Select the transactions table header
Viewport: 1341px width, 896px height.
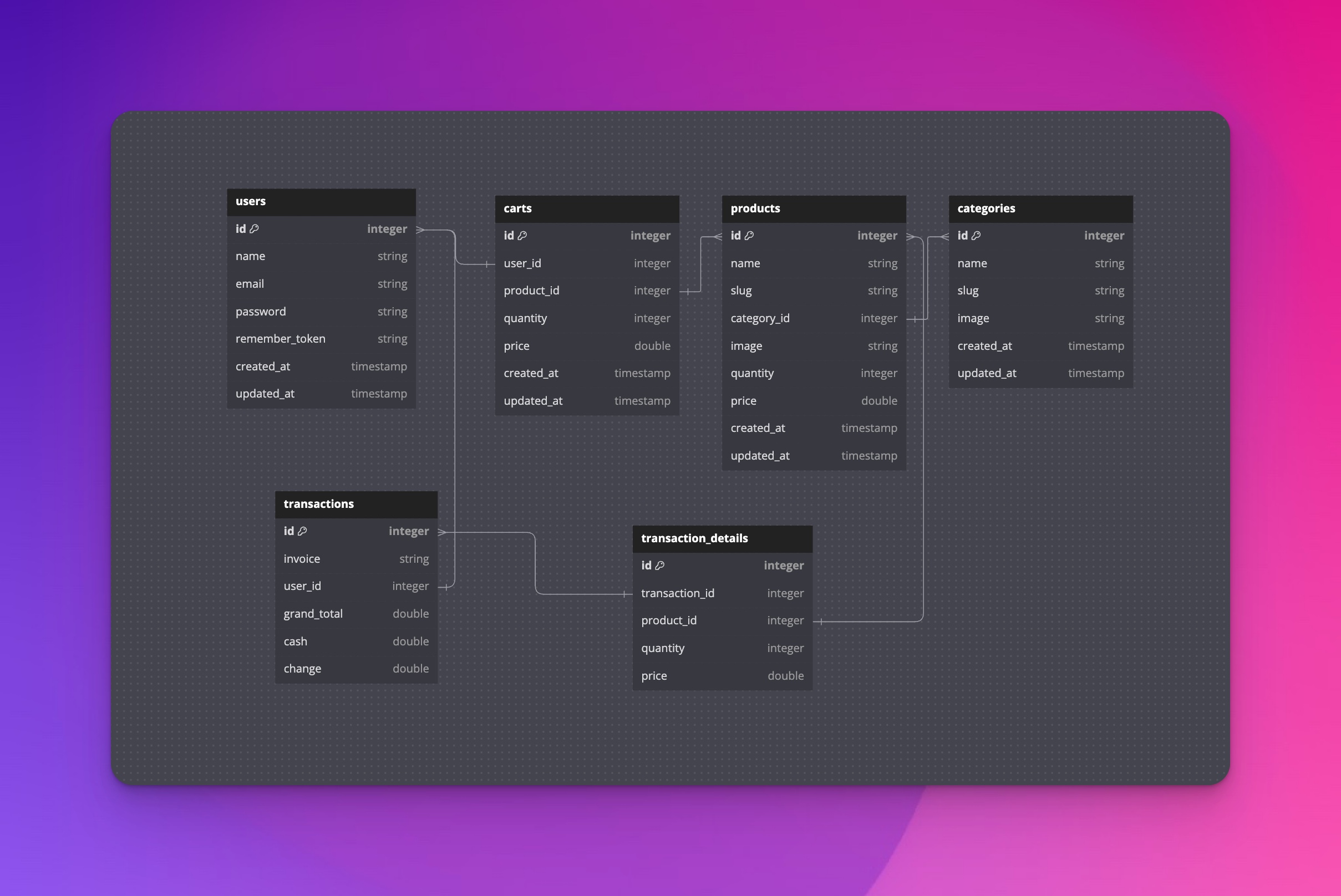click(x=356, y=504)
